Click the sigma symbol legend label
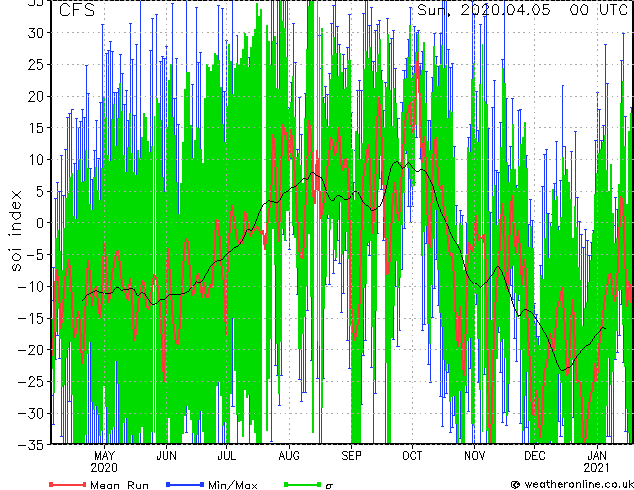634x490 pixels. coord(329,486)
